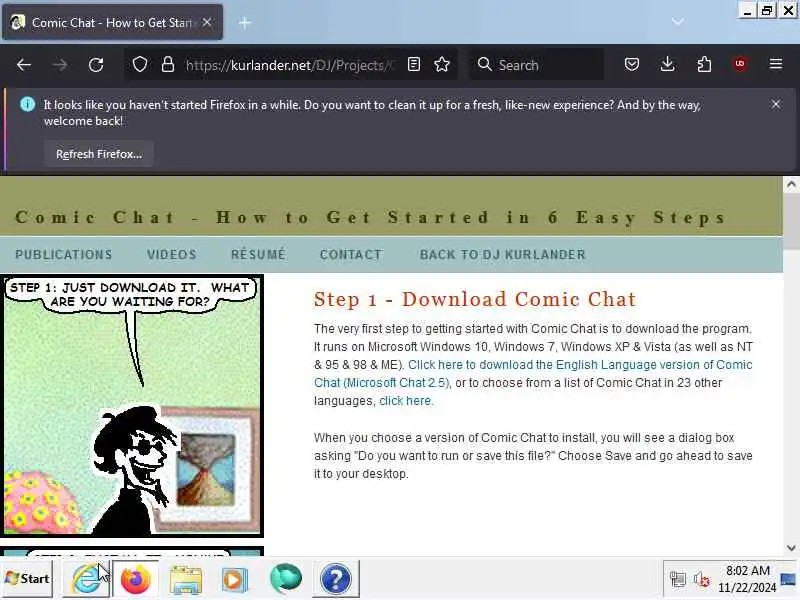Screen dimensions: 800x600
Task: Click the muted volume tray icon
Action: (702, 579)
